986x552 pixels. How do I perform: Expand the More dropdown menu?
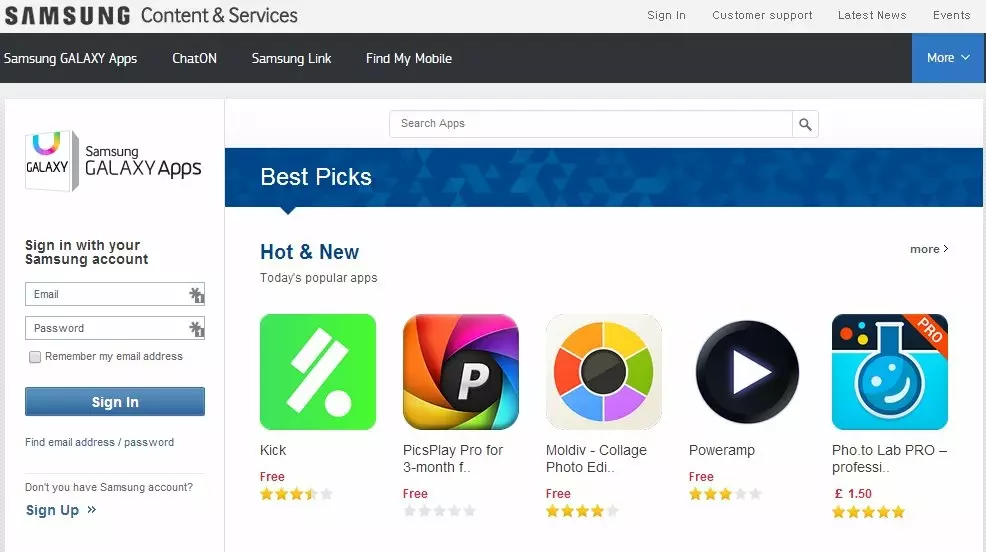[948, 58]
